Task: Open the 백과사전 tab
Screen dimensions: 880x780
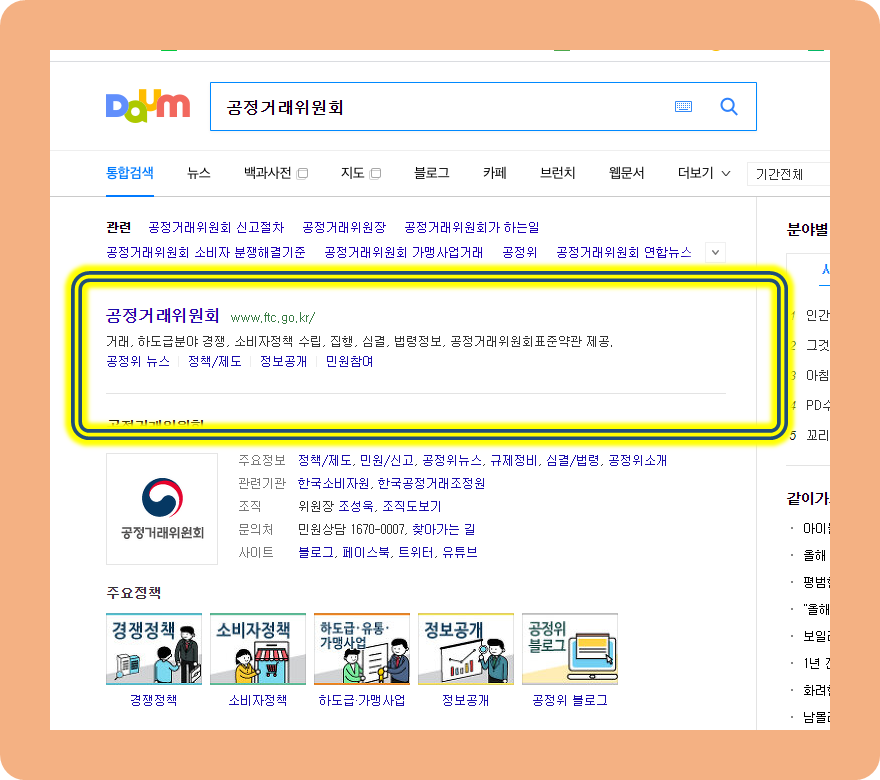Action: (268, 173)
